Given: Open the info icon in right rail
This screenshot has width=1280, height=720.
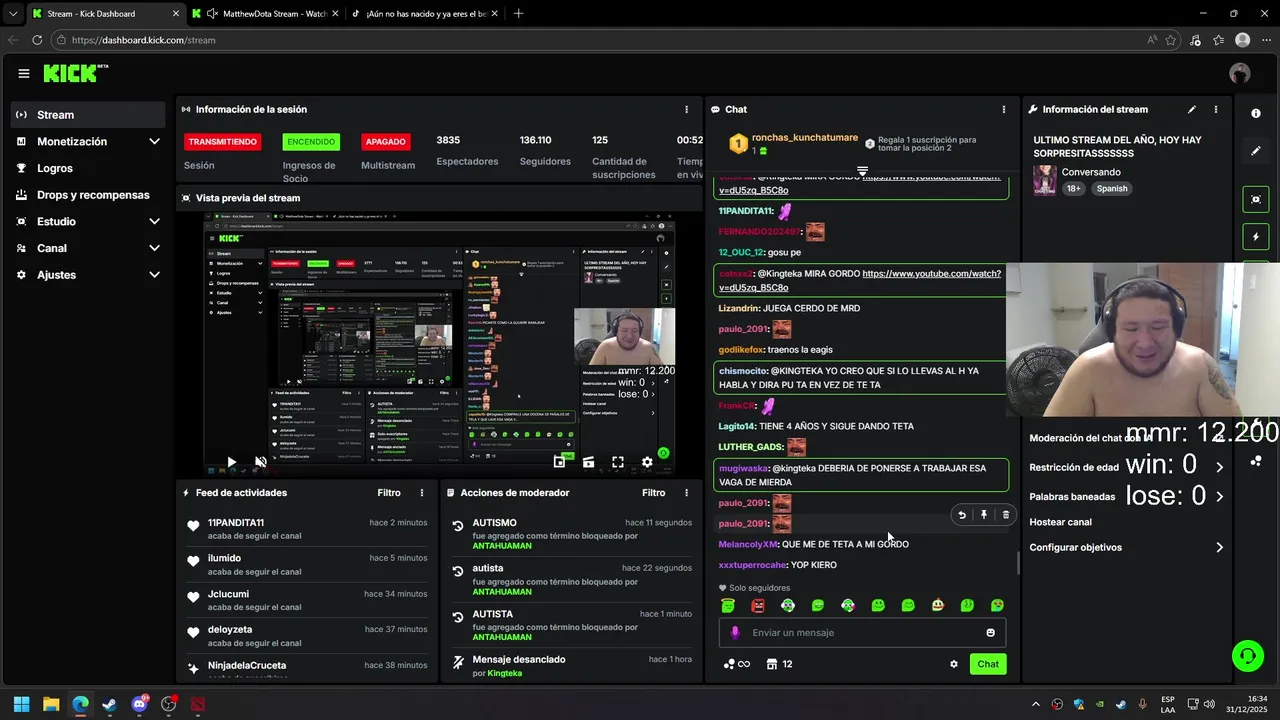Looking at the screenshot, I should pyautogui.click(x=1256, y=114).
